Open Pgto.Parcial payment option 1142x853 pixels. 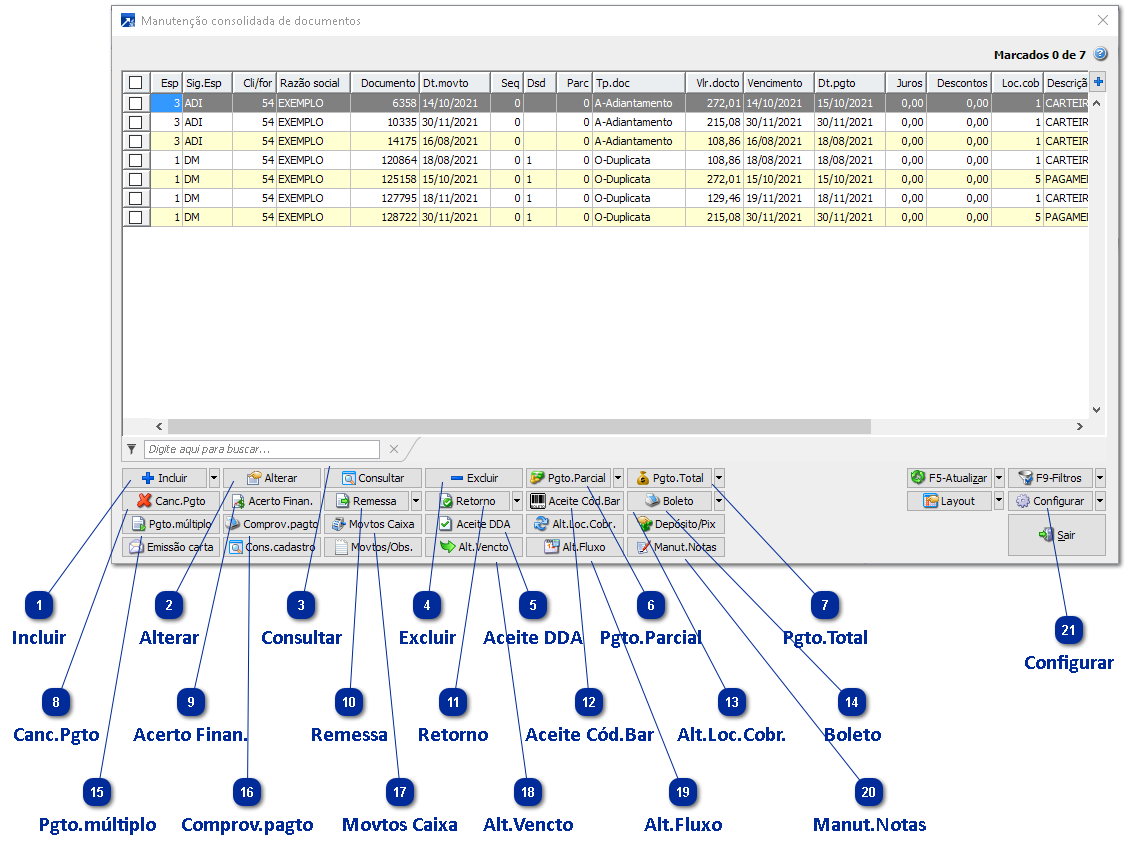568,478
